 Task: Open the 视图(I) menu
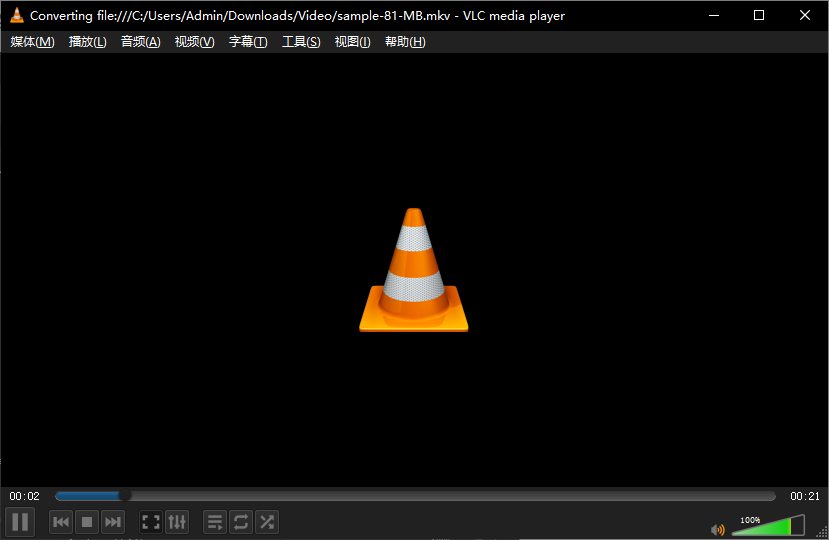coord(352,42)
